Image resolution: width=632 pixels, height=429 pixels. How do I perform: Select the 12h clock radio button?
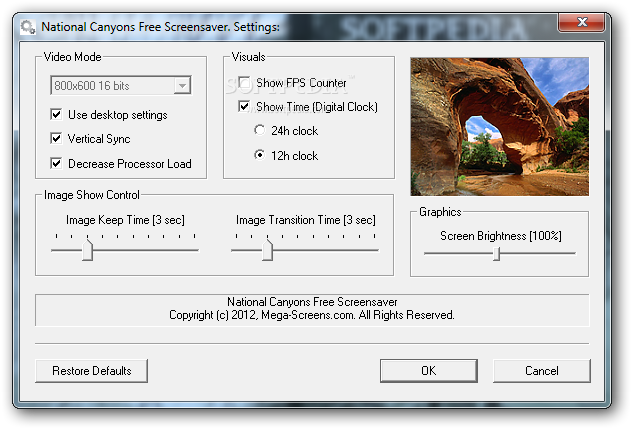[260, 155]
